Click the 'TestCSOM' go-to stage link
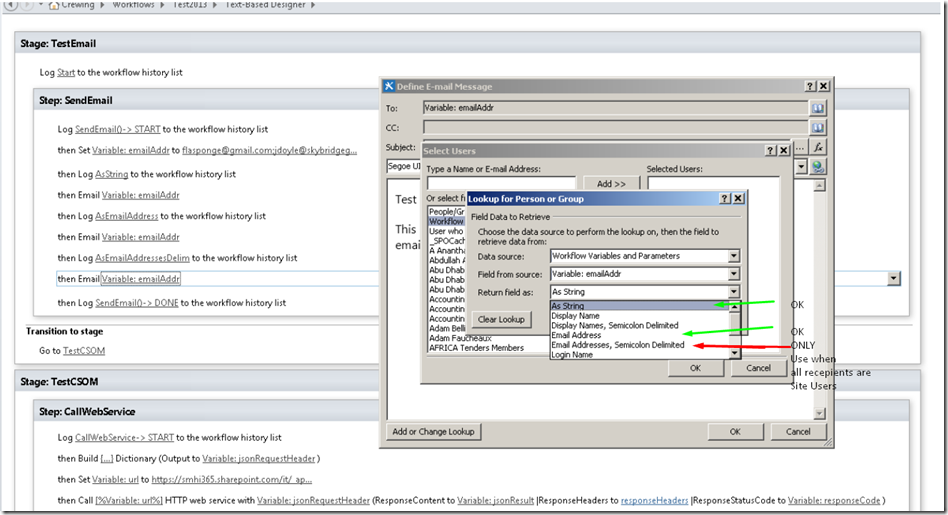 [84, 351]
